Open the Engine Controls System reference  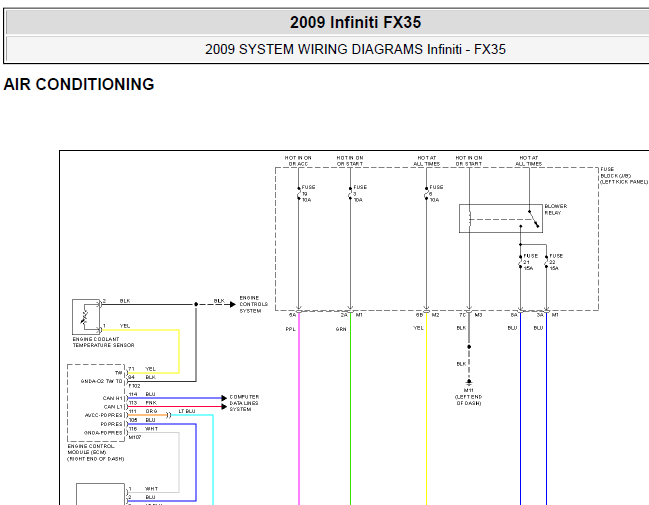[251, 304]
